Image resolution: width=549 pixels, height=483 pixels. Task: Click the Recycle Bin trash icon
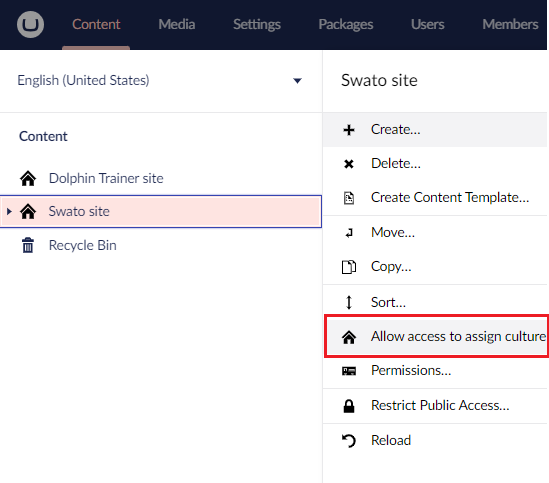coord(28,245)
